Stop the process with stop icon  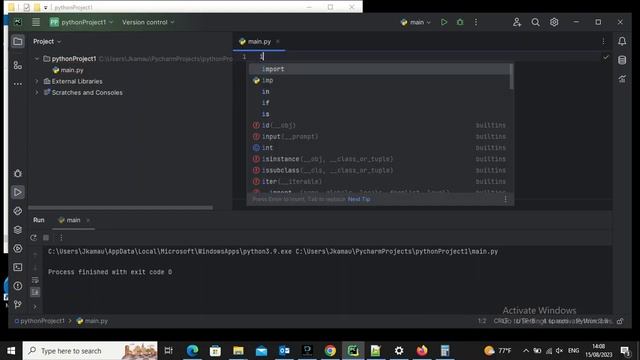(x=46, y=238)
